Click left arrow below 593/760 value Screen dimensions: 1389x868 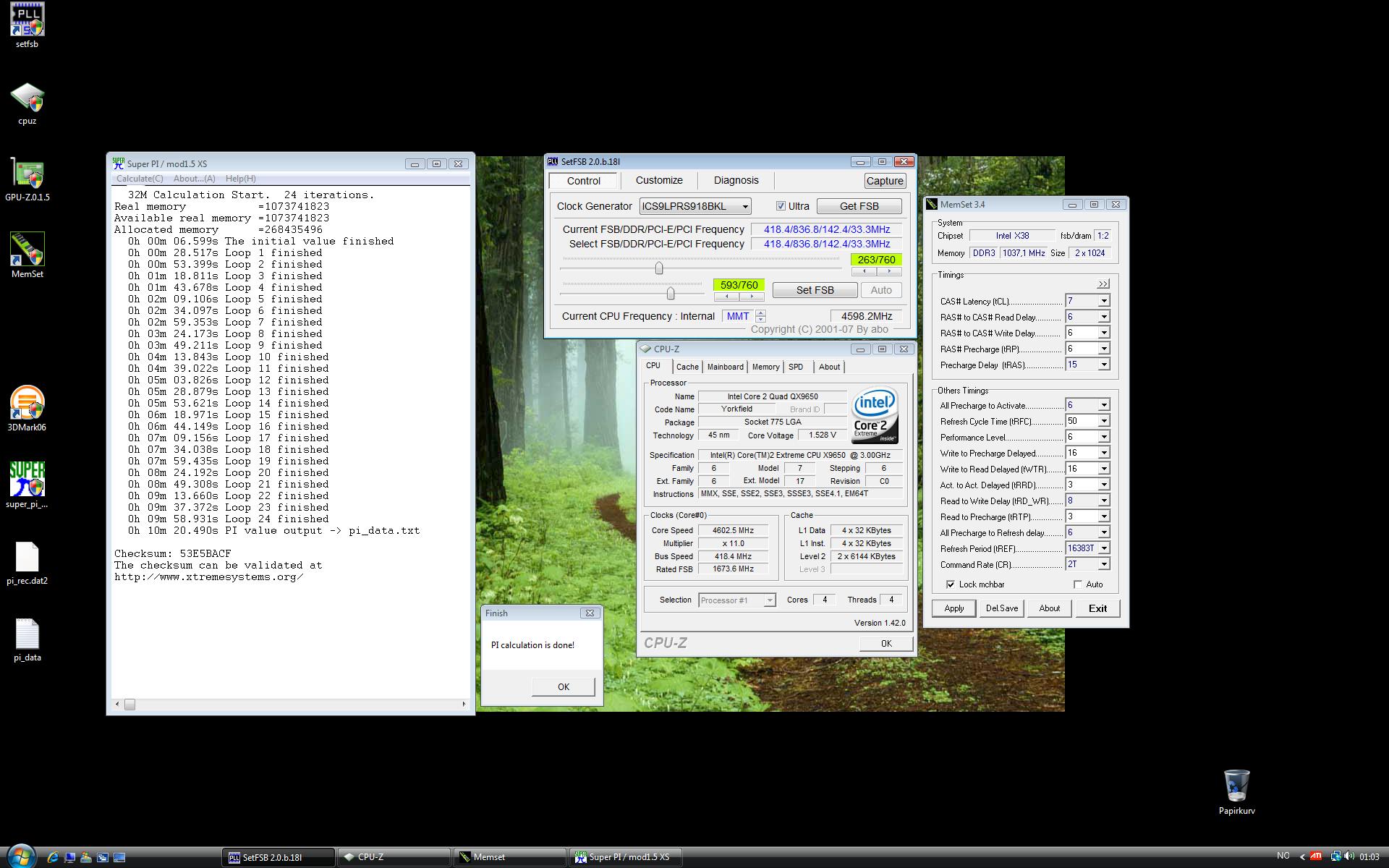(726, 297)
